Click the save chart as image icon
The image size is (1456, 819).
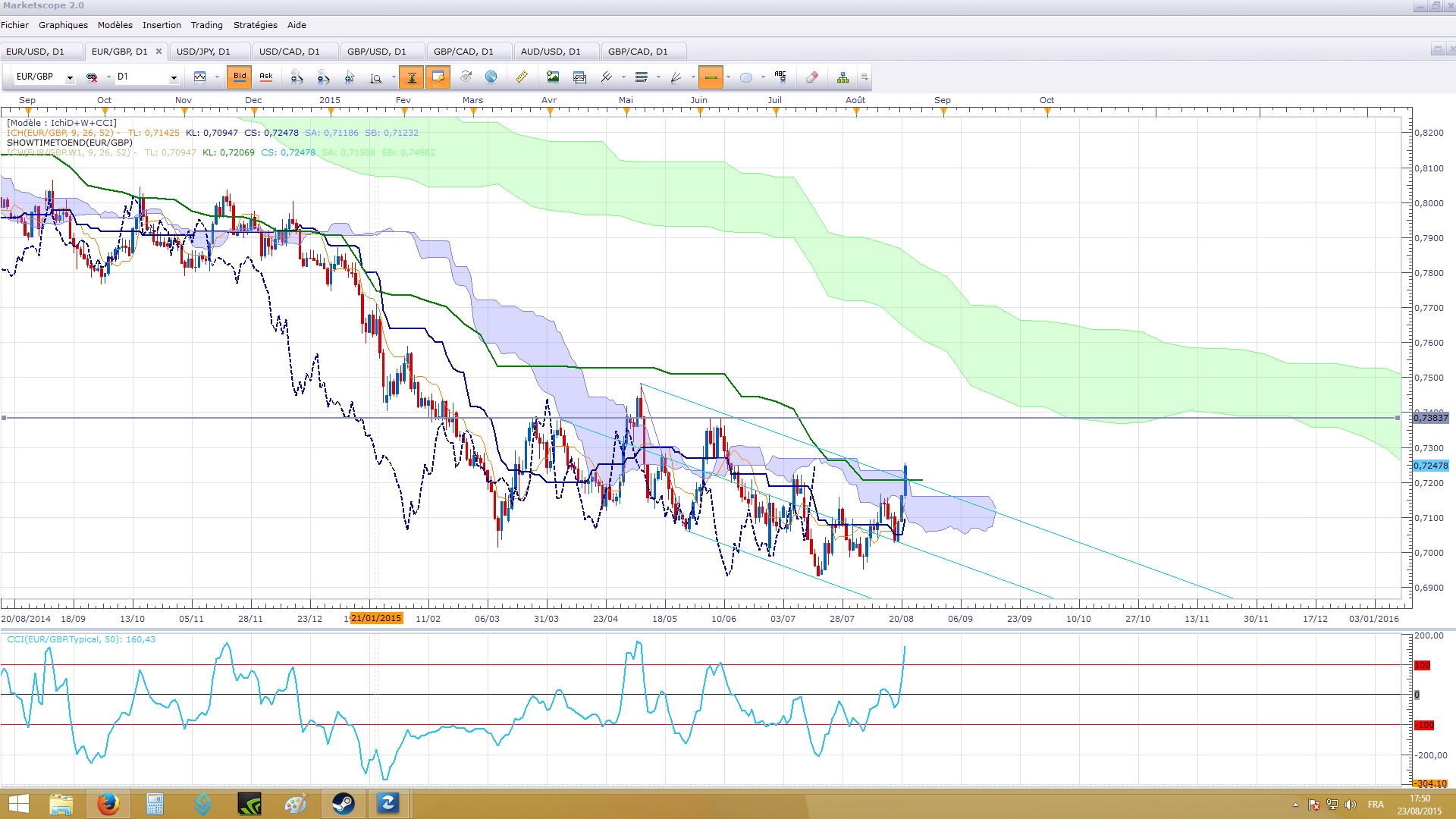(x=553, y=77)
